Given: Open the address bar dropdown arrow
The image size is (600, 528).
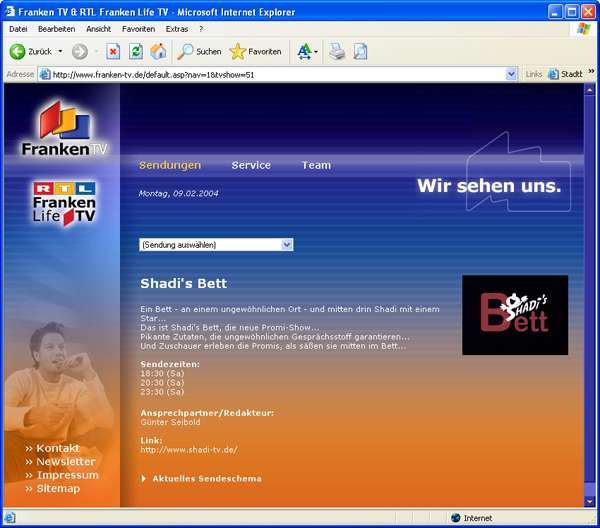Looking at the screenshot, I should tap(511, 74).
